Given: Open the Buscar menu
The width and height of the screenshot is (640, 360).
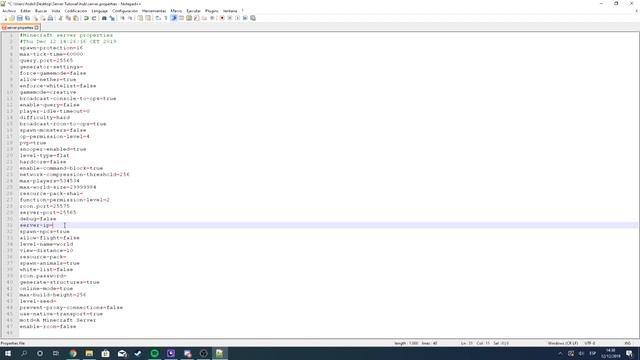Looking at the screenshot, I should (x=41, y=11).
